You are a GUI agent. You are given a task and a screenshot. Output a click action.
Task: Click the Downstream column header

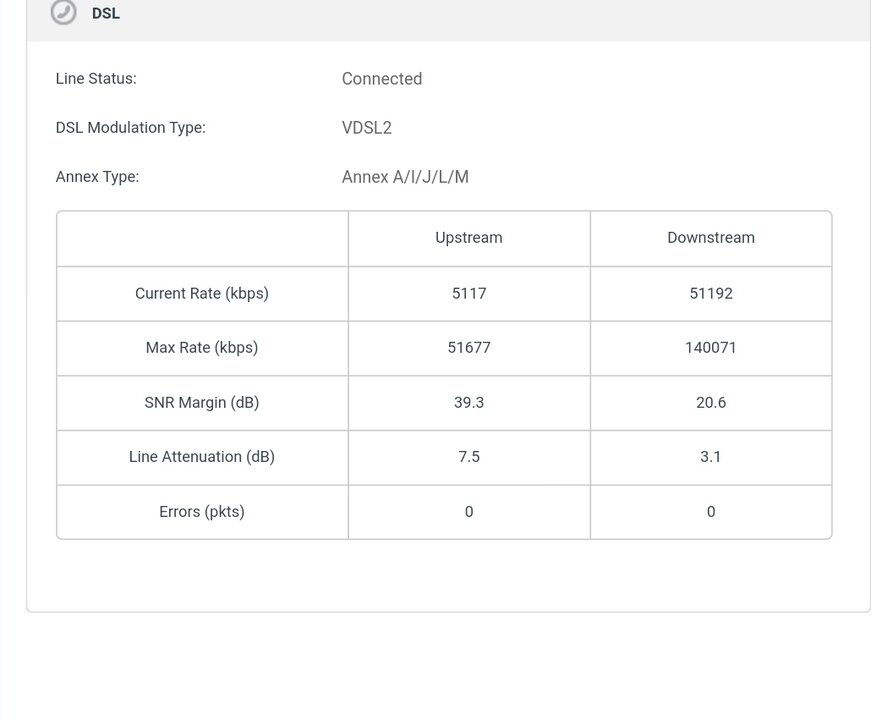[x=711, y=238]
